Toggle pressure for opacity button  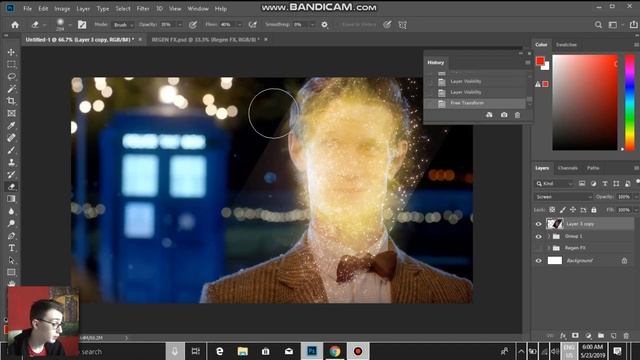click(193, 25)
